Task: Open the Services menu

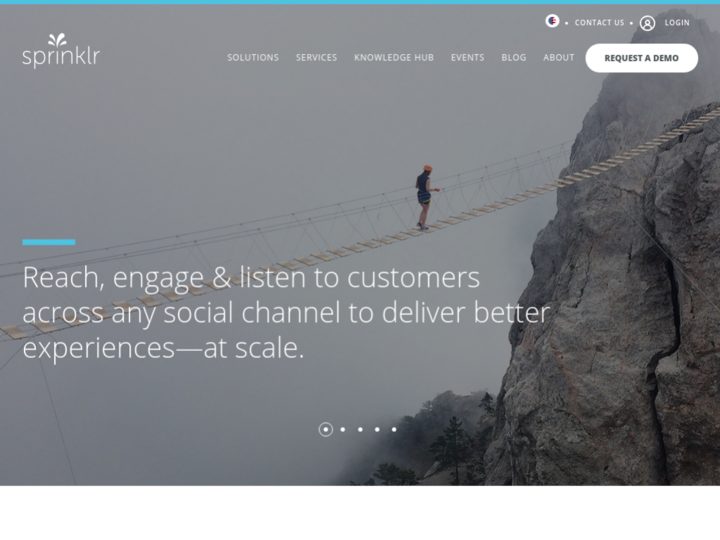Action: 316,58
